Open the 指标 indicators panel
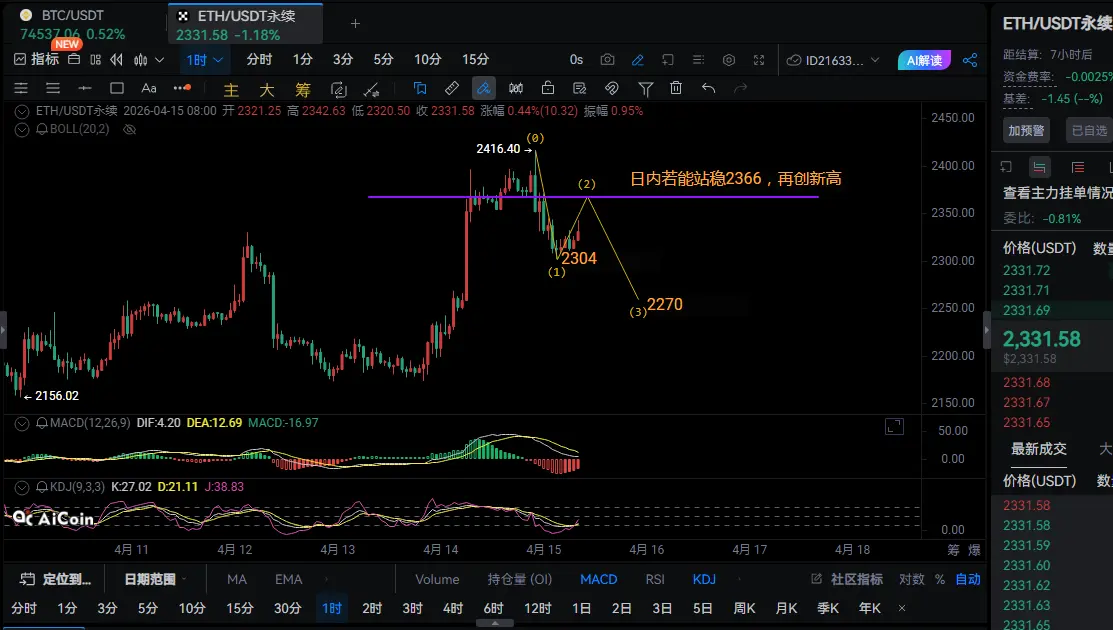The width and height of the screenshot is (1113, 630). 36,60
